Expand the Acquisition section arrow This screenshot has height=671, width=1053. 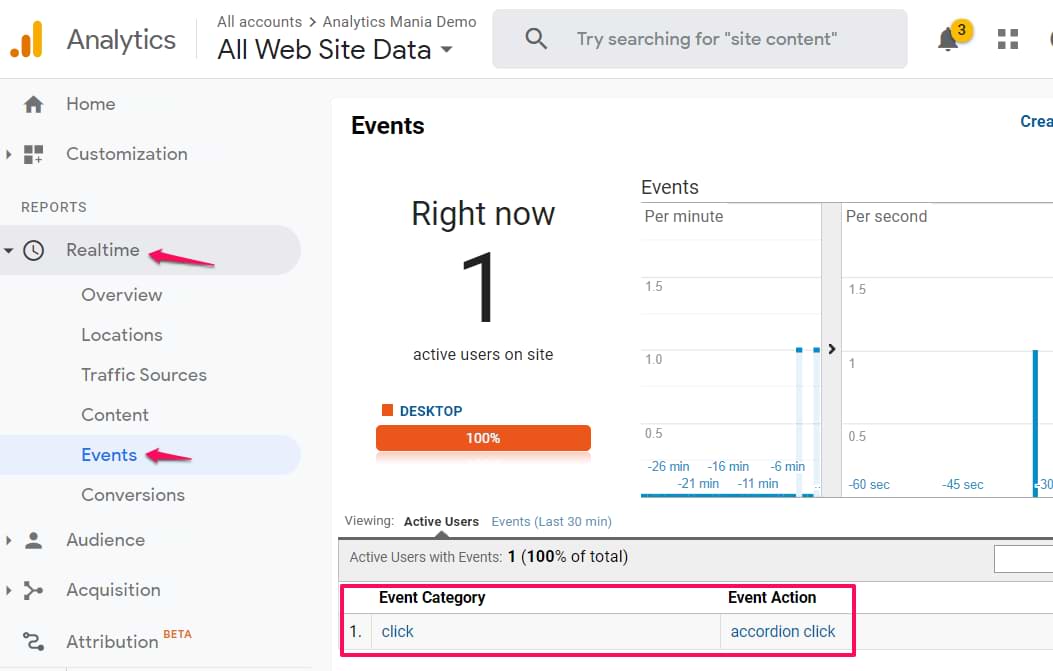(9, 590)
